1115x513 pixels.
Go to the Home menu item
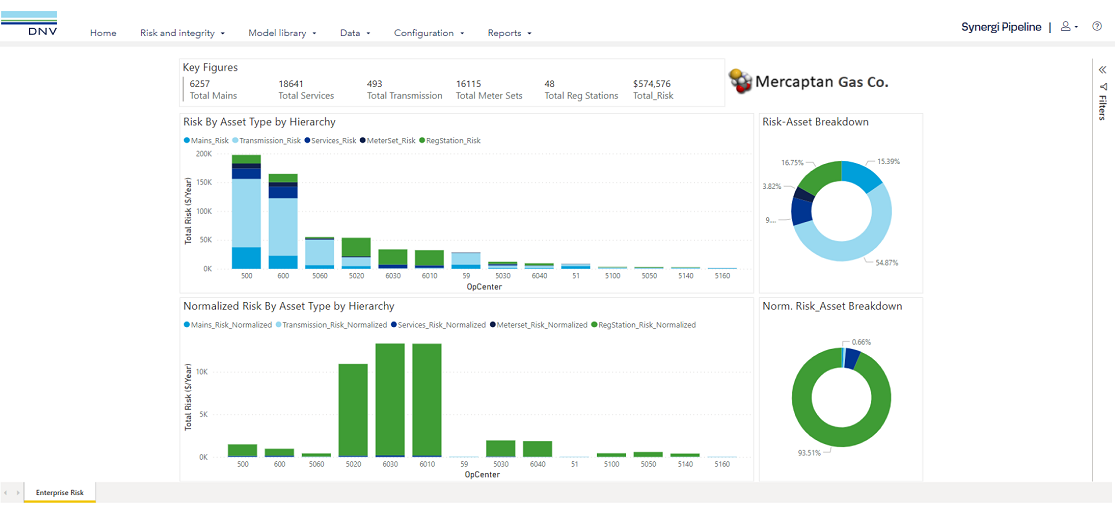pos(103,33)
